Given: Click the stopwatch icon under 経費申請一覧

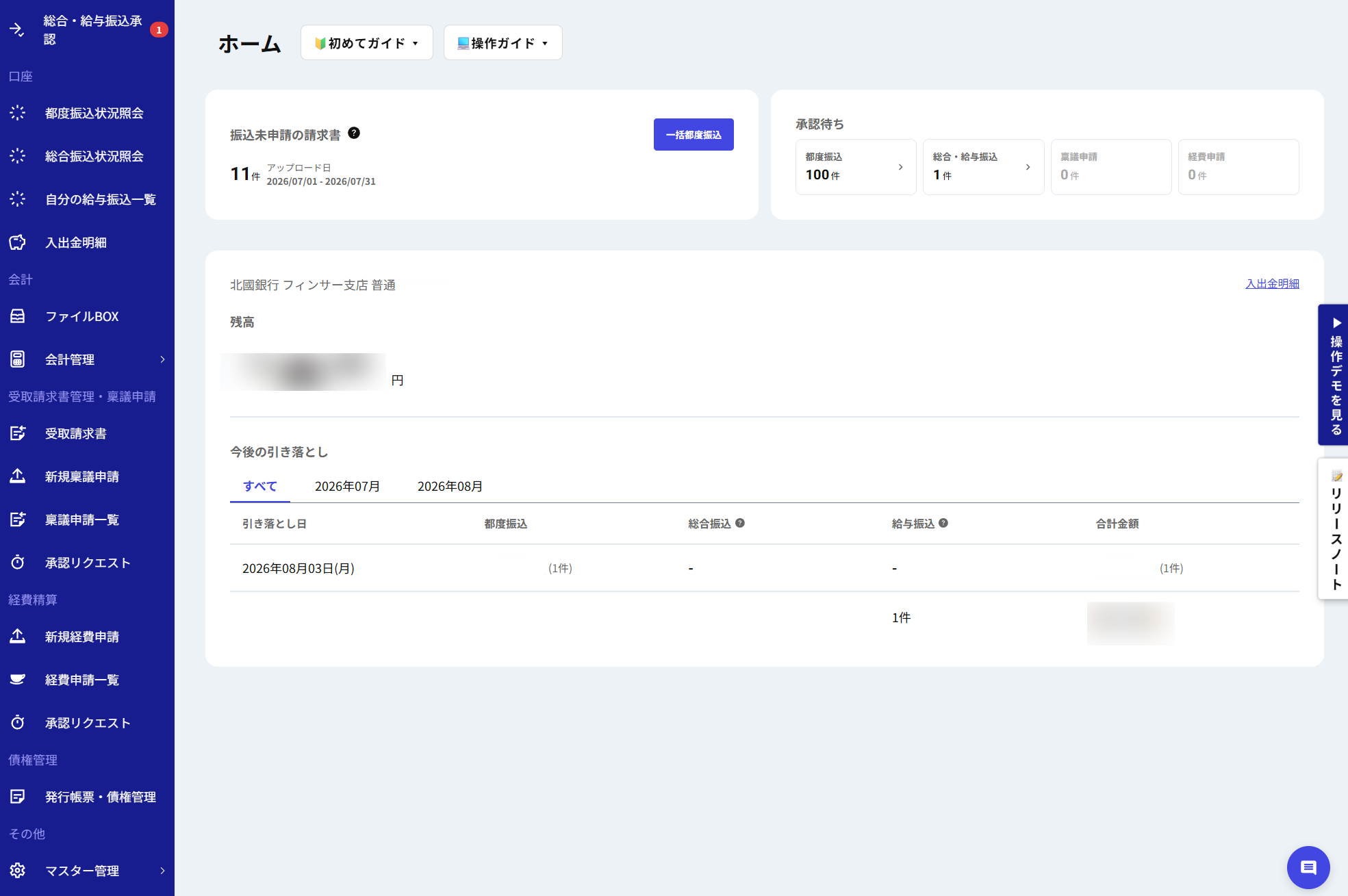Looking at the screenshot, I should point(17,723).
